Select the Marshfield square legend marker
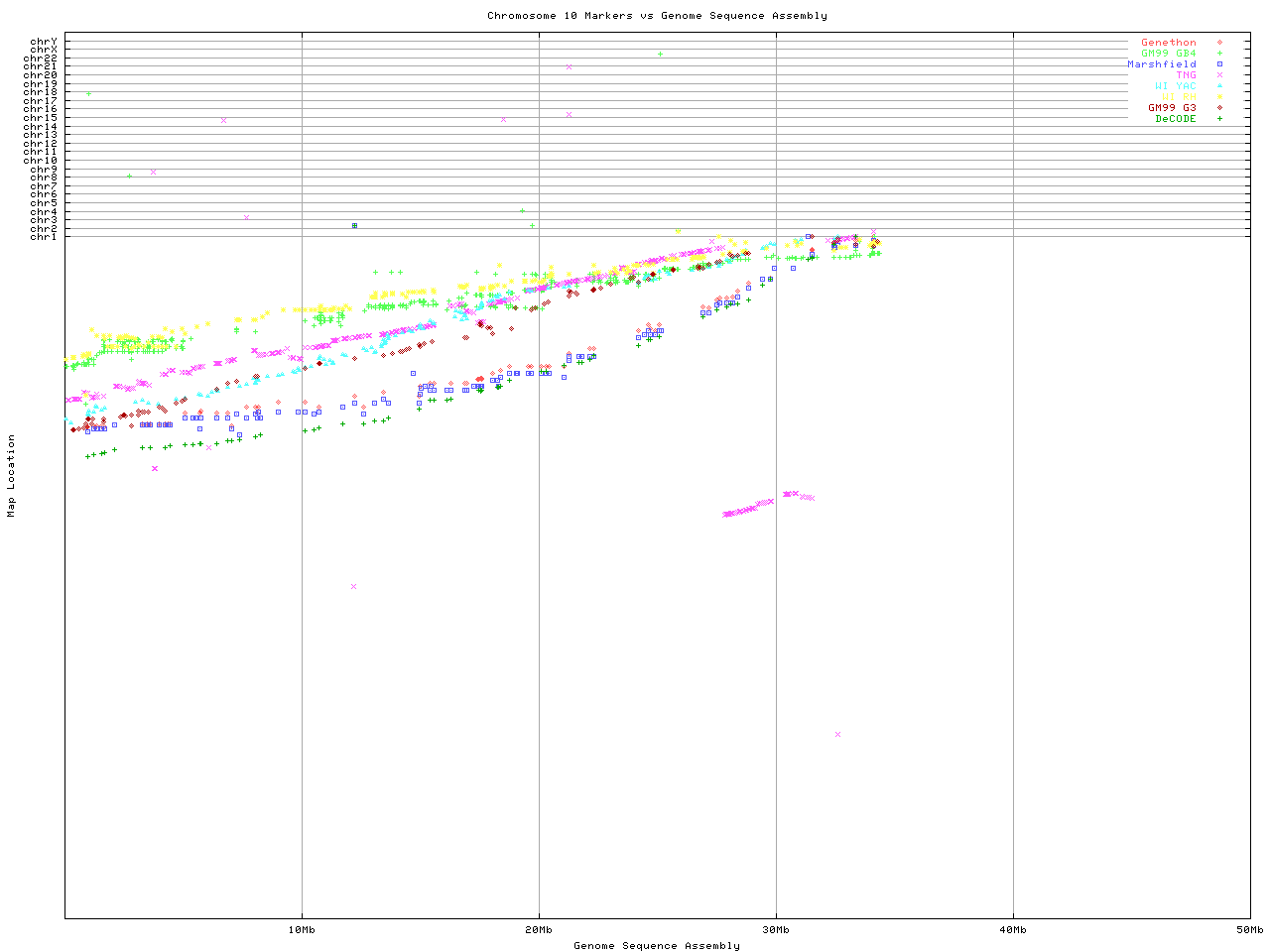Viewport: 1270px width, 952px height. (x=1219, y=64)
